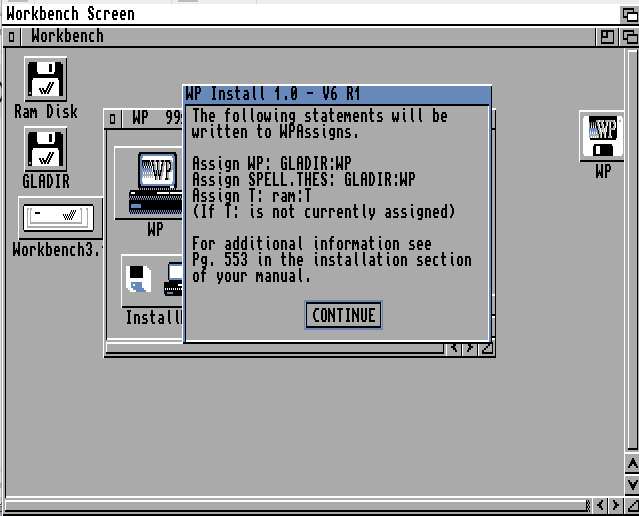Click the WP window right scroll arrow
Viewport: 639px width, 516px height.
click(x=470, y=348)
